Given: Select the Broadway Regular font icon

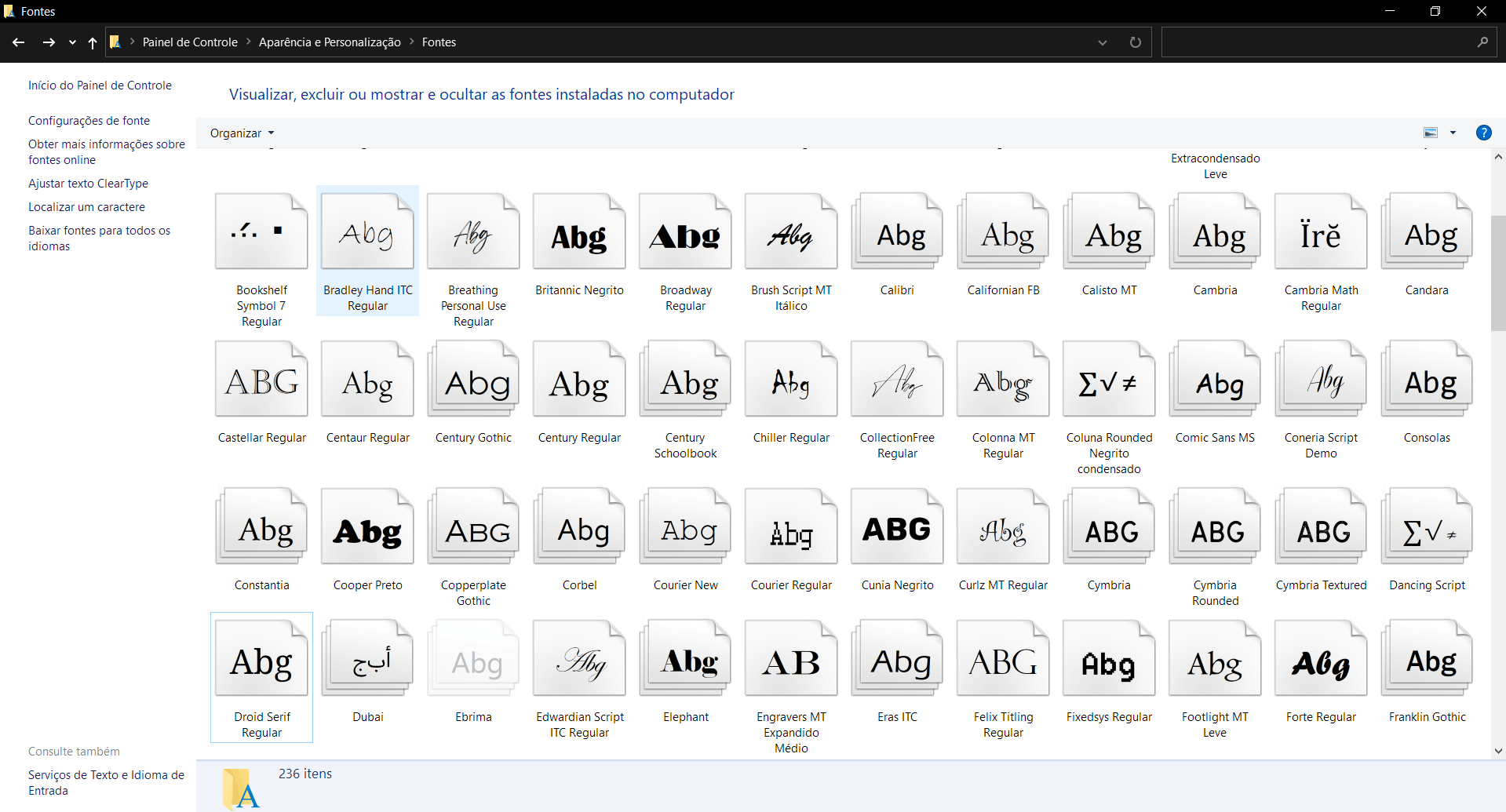Looking at the screenshot, I should click(x=685, y=231).
